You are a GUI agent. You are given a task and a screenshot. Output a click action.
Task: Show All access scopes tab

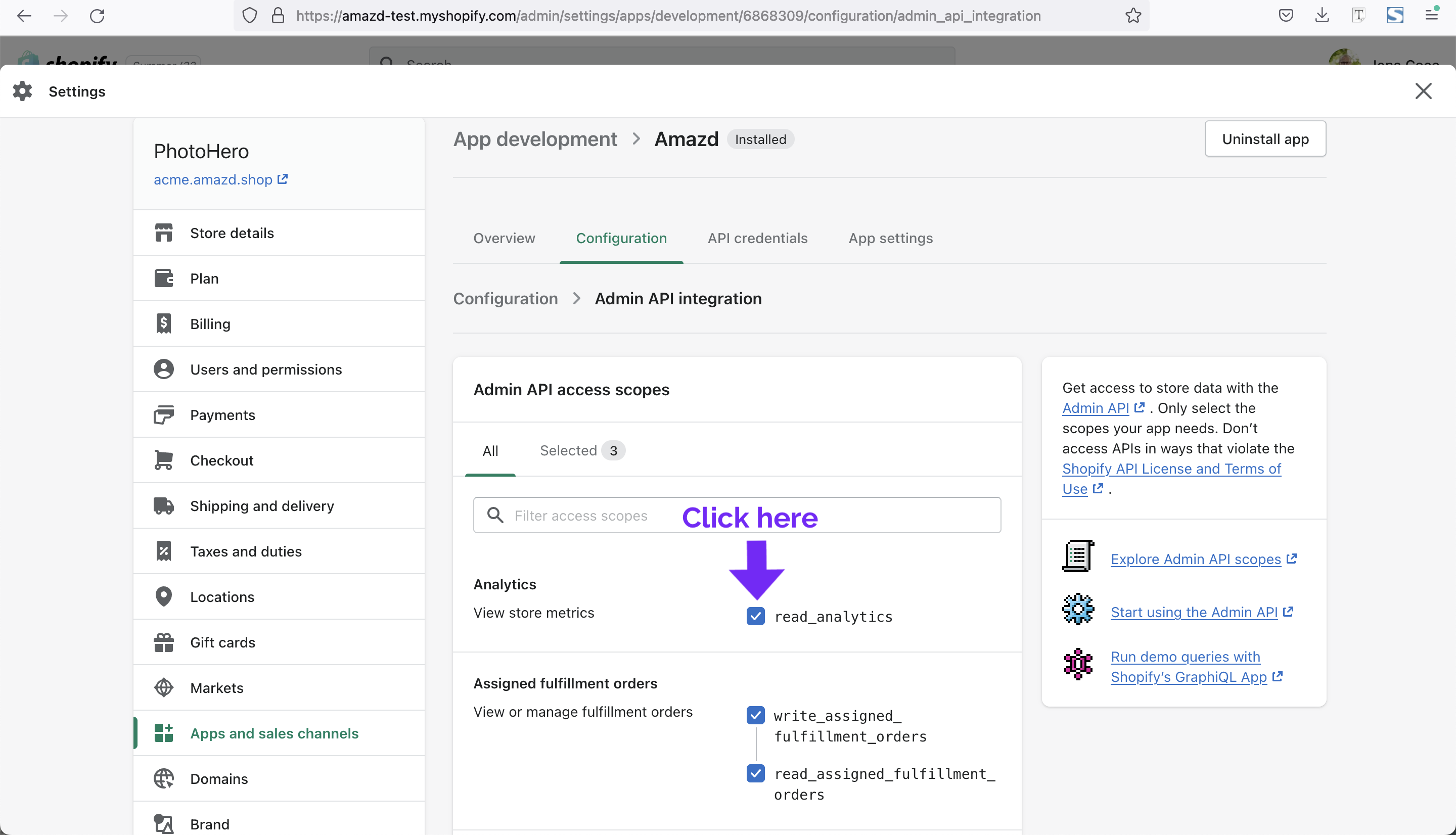point(490,451)
